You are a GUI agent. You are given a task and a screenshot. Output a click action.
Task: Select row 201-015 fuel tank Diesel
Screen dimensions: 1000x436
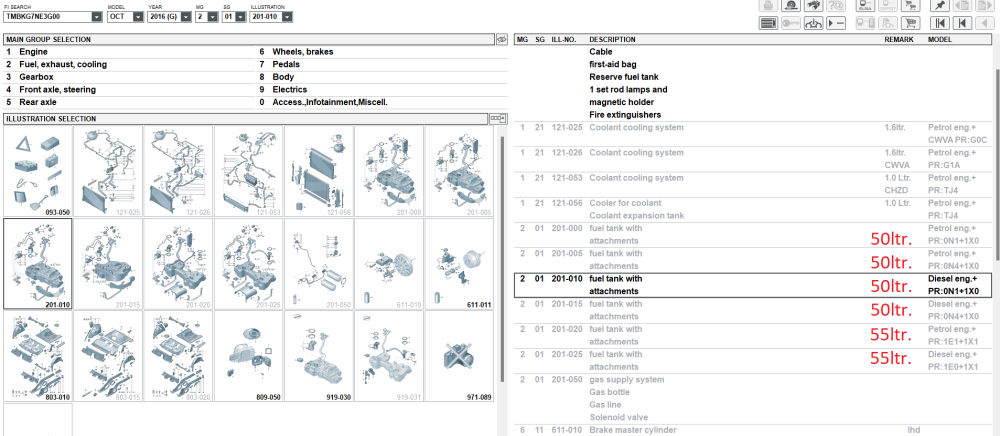click(x=754, y=310)
